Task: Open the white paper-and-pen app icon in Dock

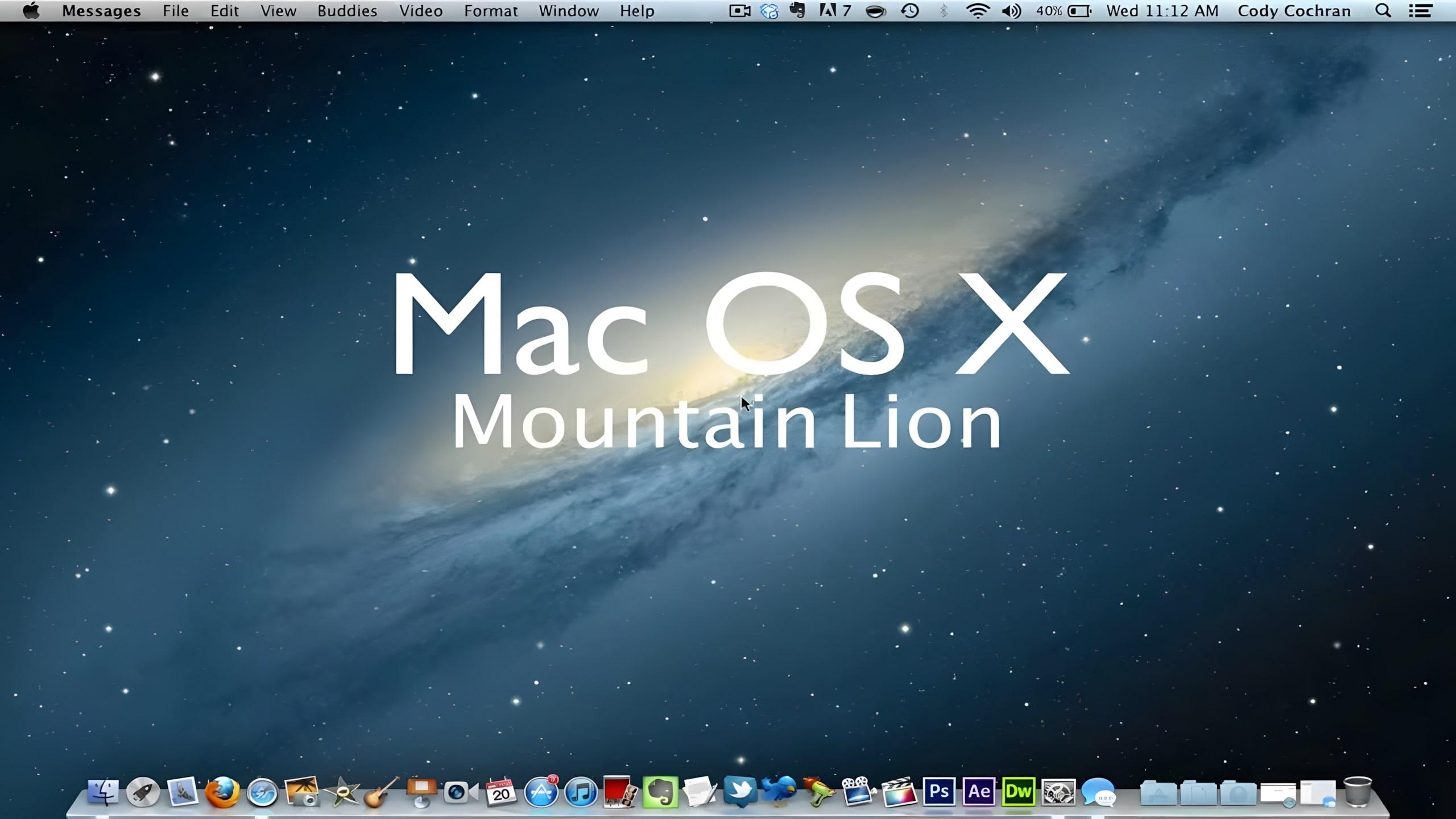Action: [700, 792]
